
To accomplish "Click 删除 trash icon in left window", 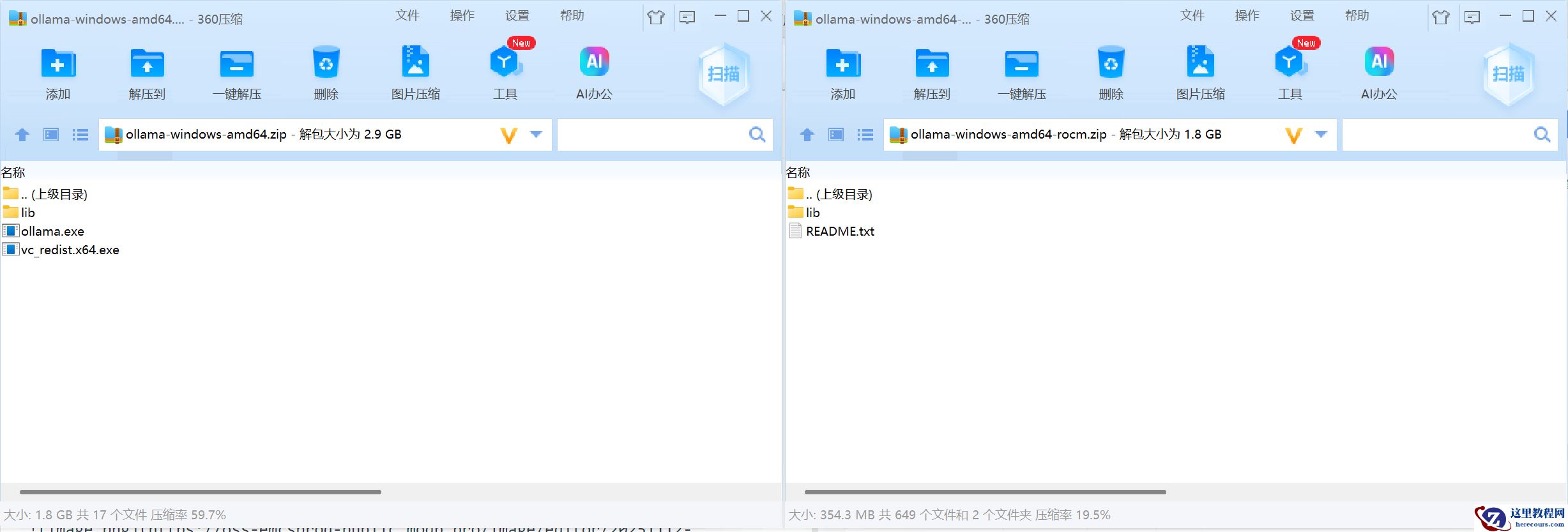I will [326, 63].
